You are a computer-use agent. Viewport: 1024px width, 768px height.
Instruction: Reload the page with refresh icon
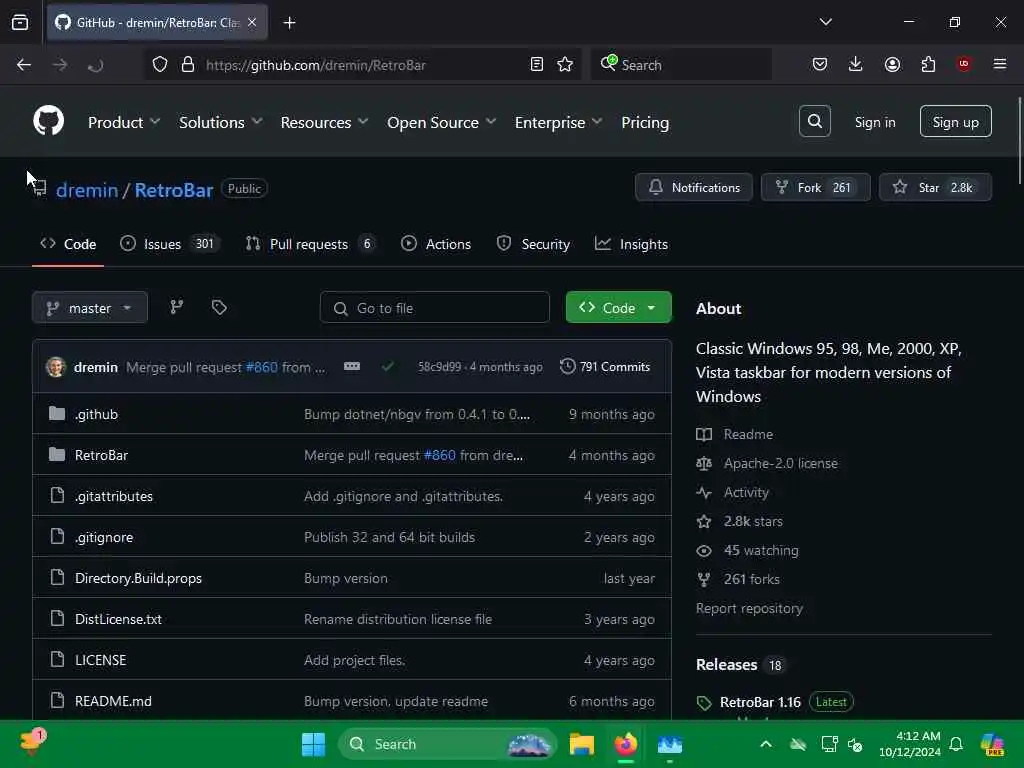[x=95, y=64]
